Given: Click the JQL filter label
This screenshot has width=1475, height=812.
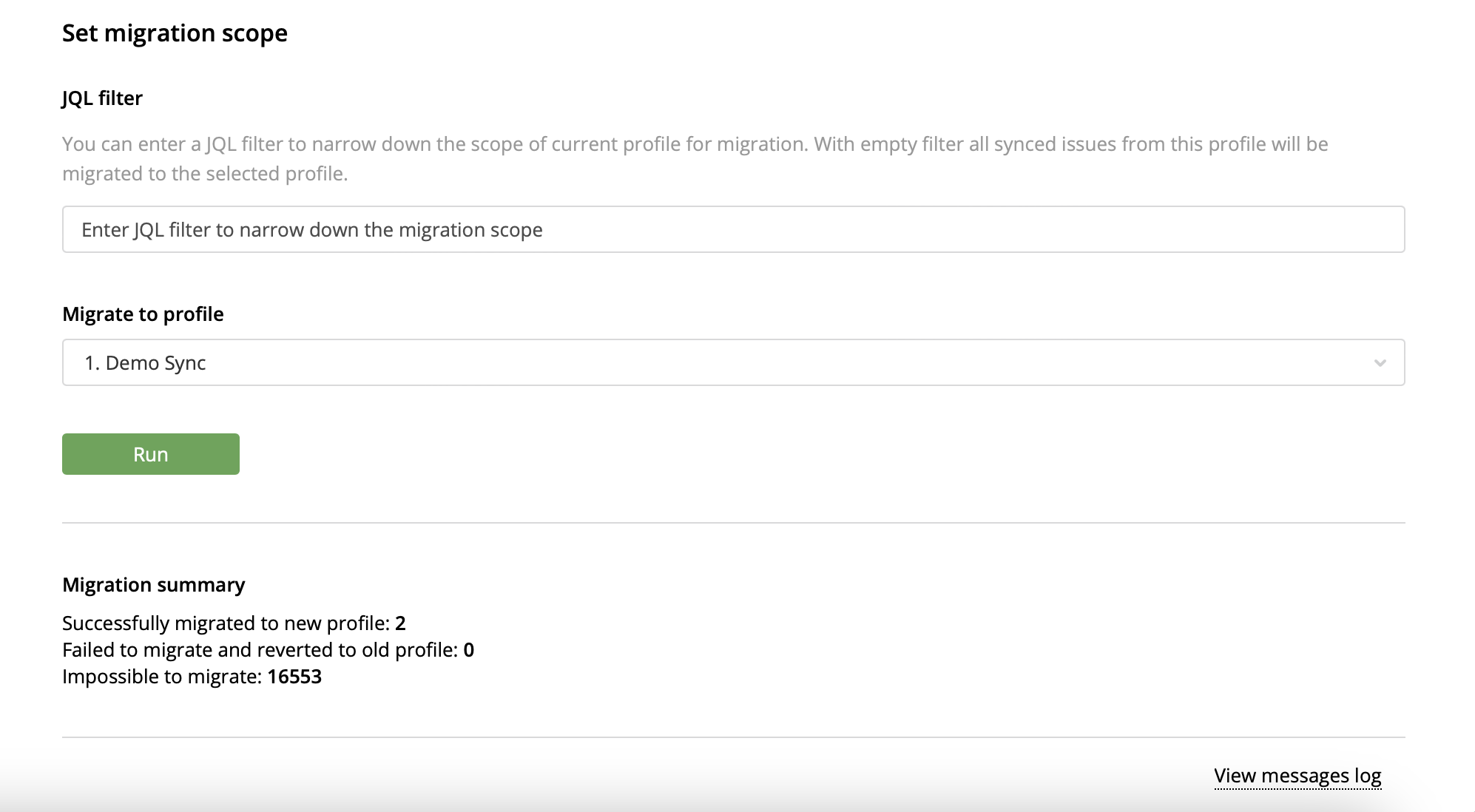Looking at the screenshot, I should click(102, 98).
